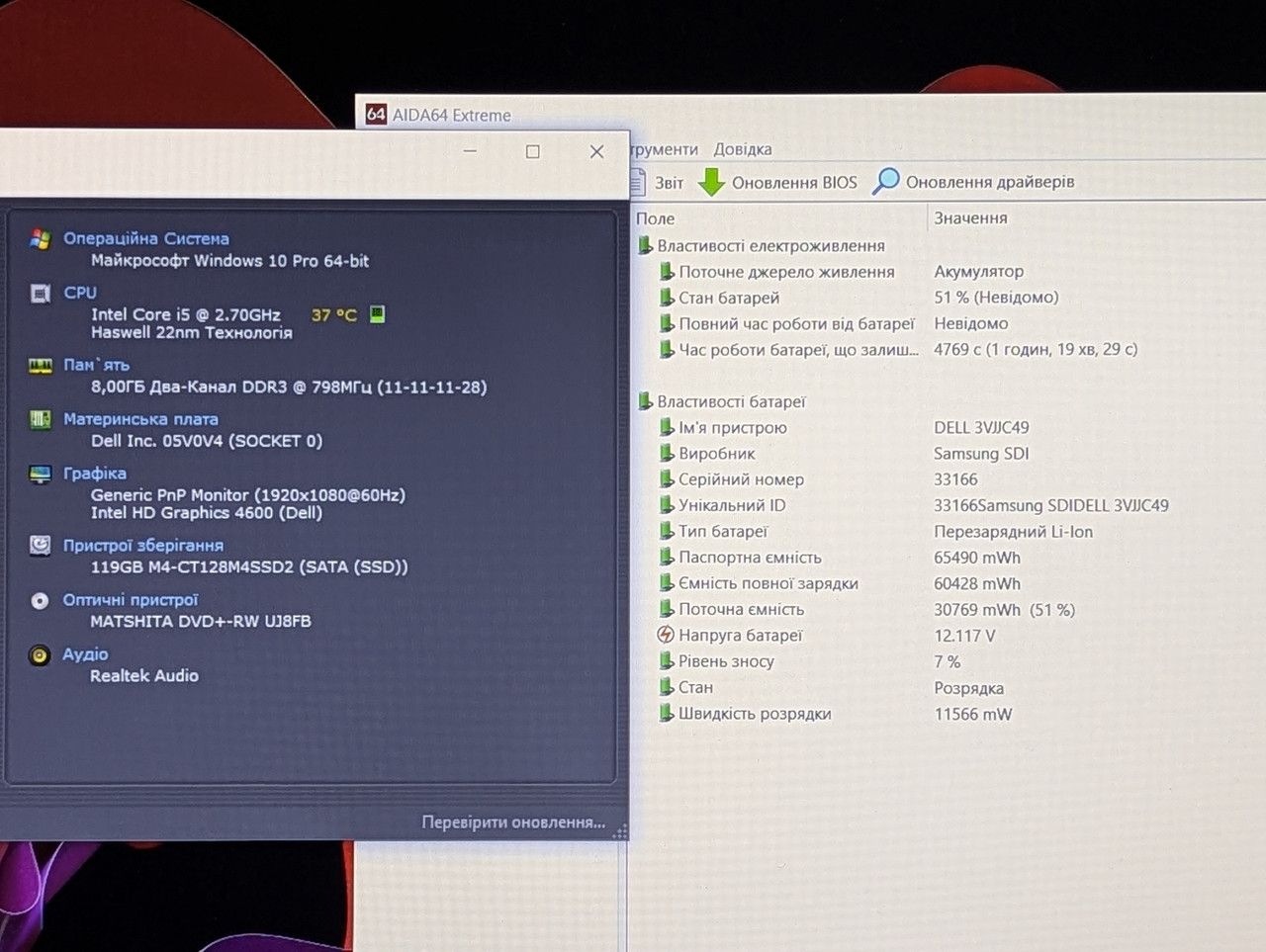
Task: Click the optical drive disc icon
Action: click(x=40, y=601)
